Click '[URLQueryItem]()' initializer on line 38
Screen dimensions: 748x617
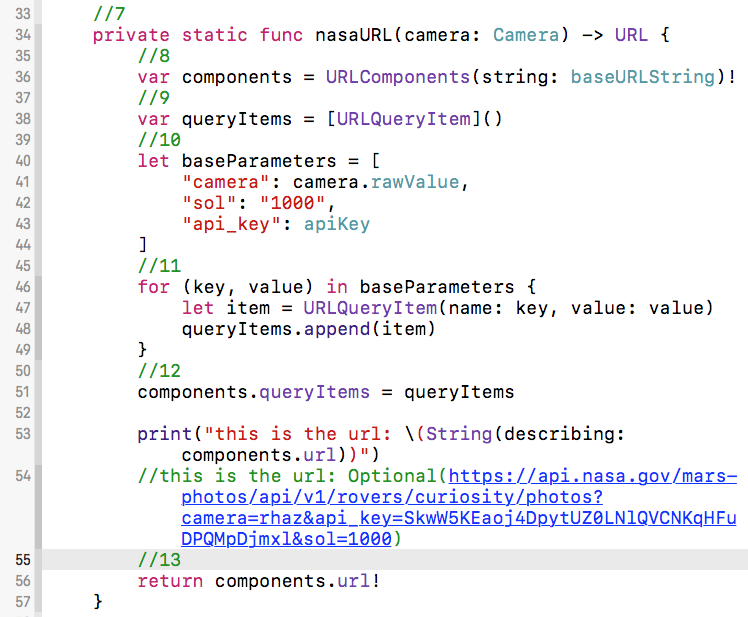pos(414,119)
